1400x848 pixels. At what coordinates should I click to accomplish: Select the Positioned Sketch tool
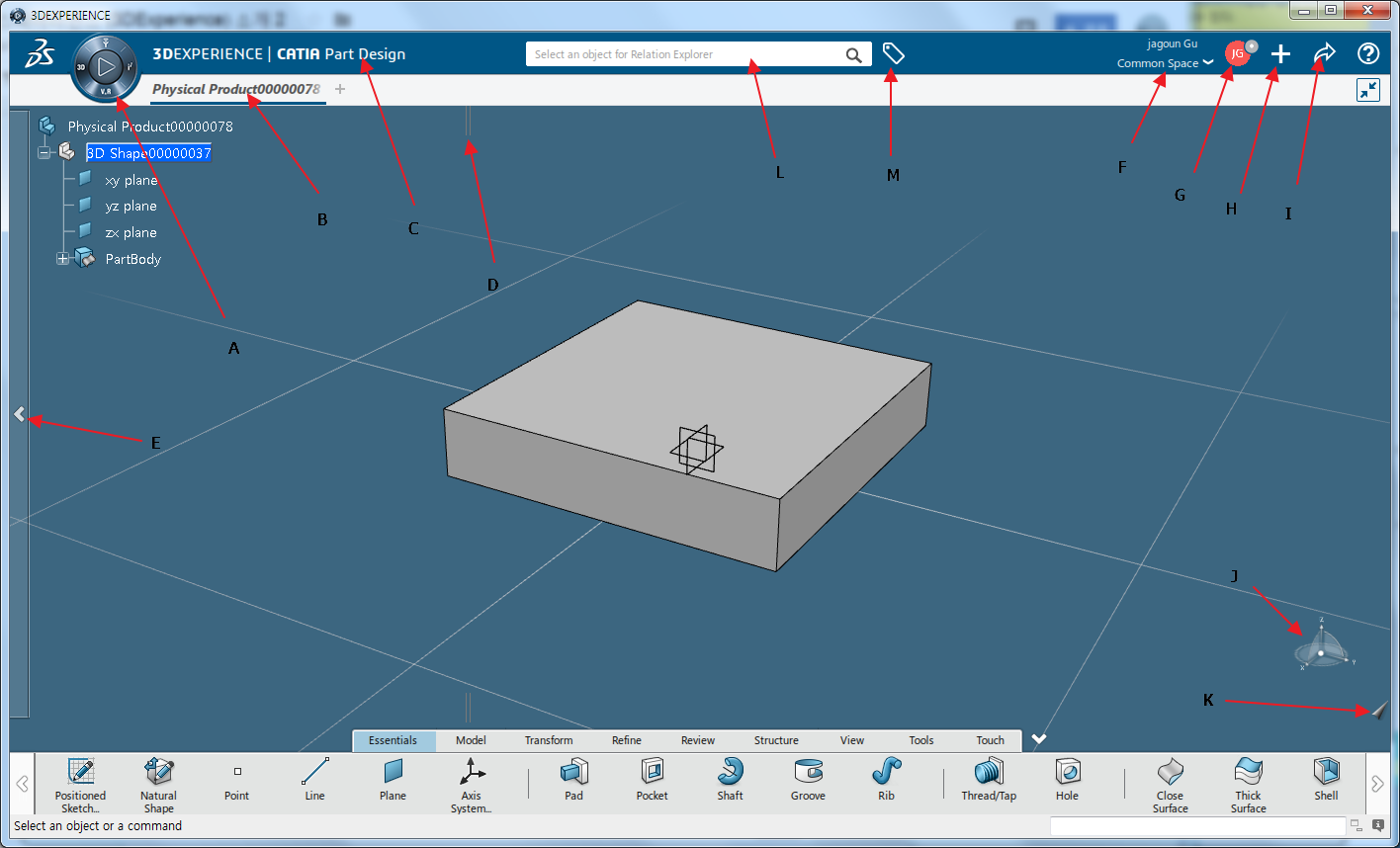point(80,786)
